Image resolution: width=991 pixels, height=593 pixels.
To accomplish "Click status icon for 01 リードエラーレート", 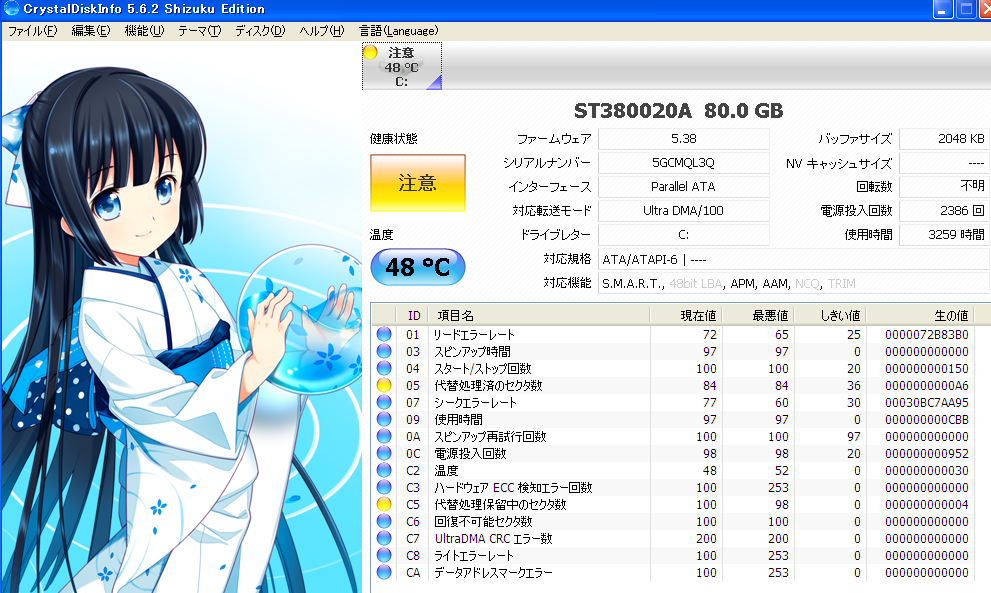I will [x=384, y=334].
